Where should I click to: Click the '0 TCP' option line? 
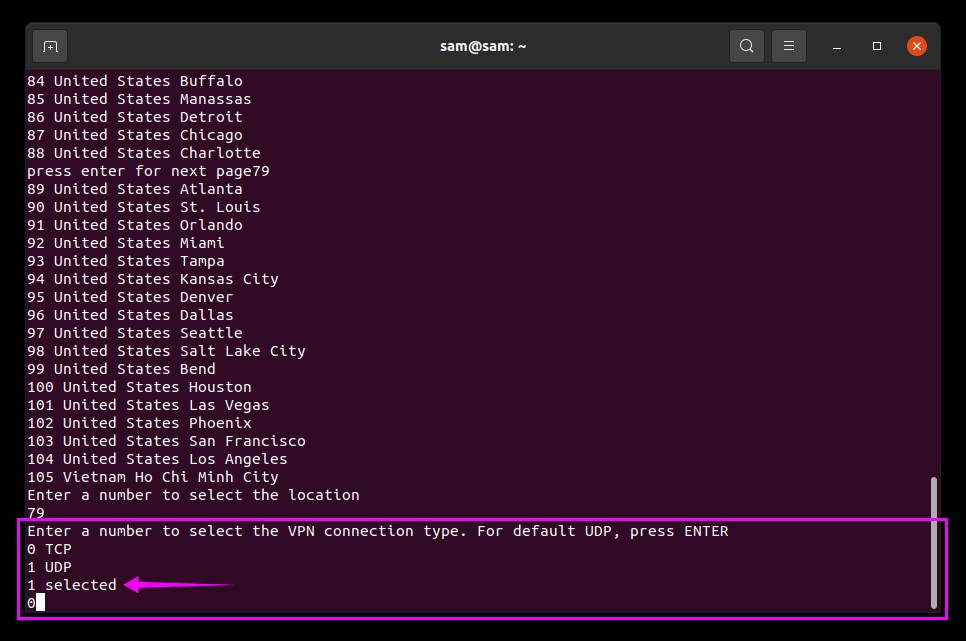49,549
